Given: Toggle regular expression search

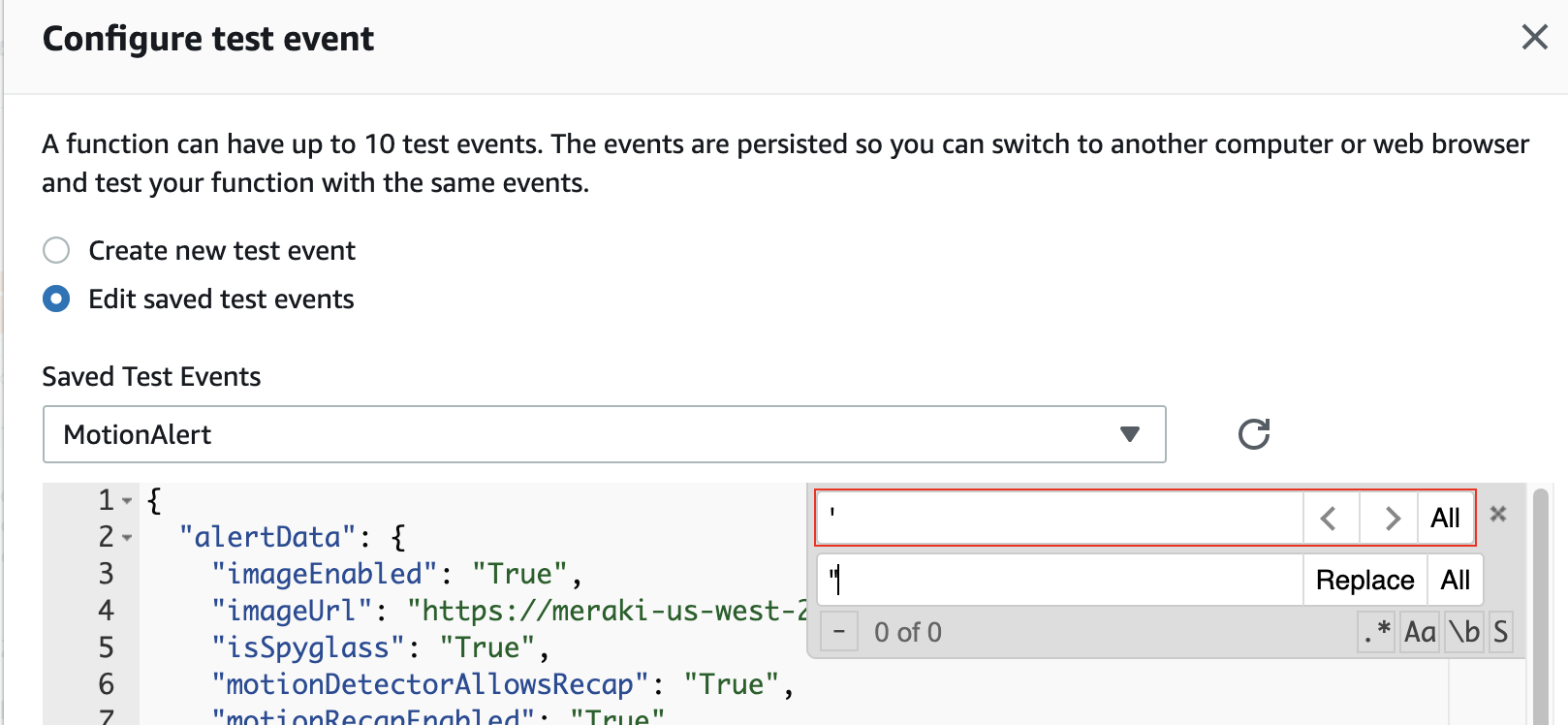Looking at the screenshot, I should tap(1377, 632).
